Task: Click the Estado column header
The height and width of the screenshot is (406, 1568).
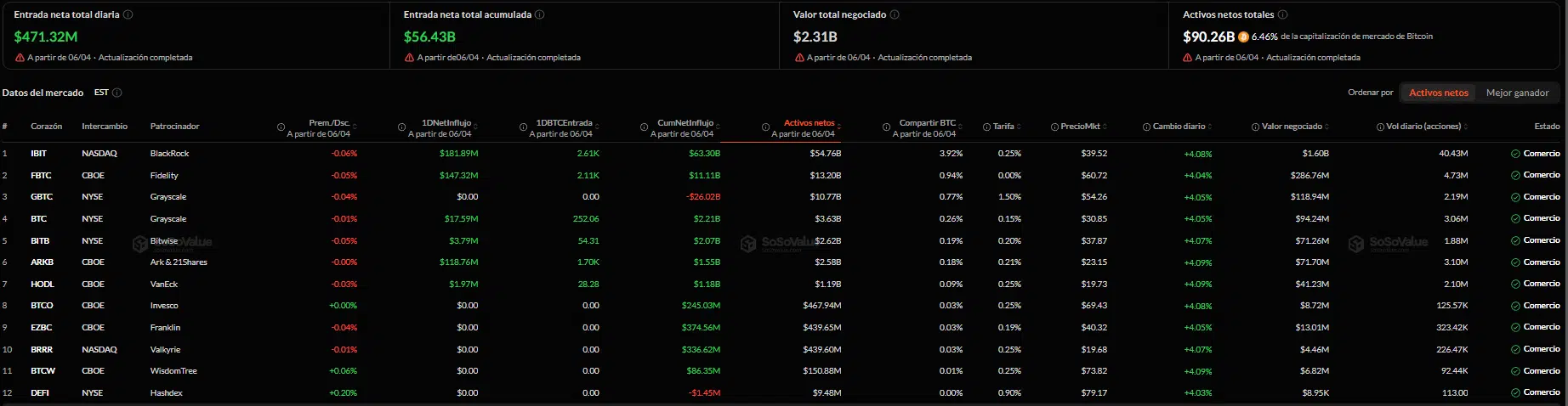Action: point(1547,127)
